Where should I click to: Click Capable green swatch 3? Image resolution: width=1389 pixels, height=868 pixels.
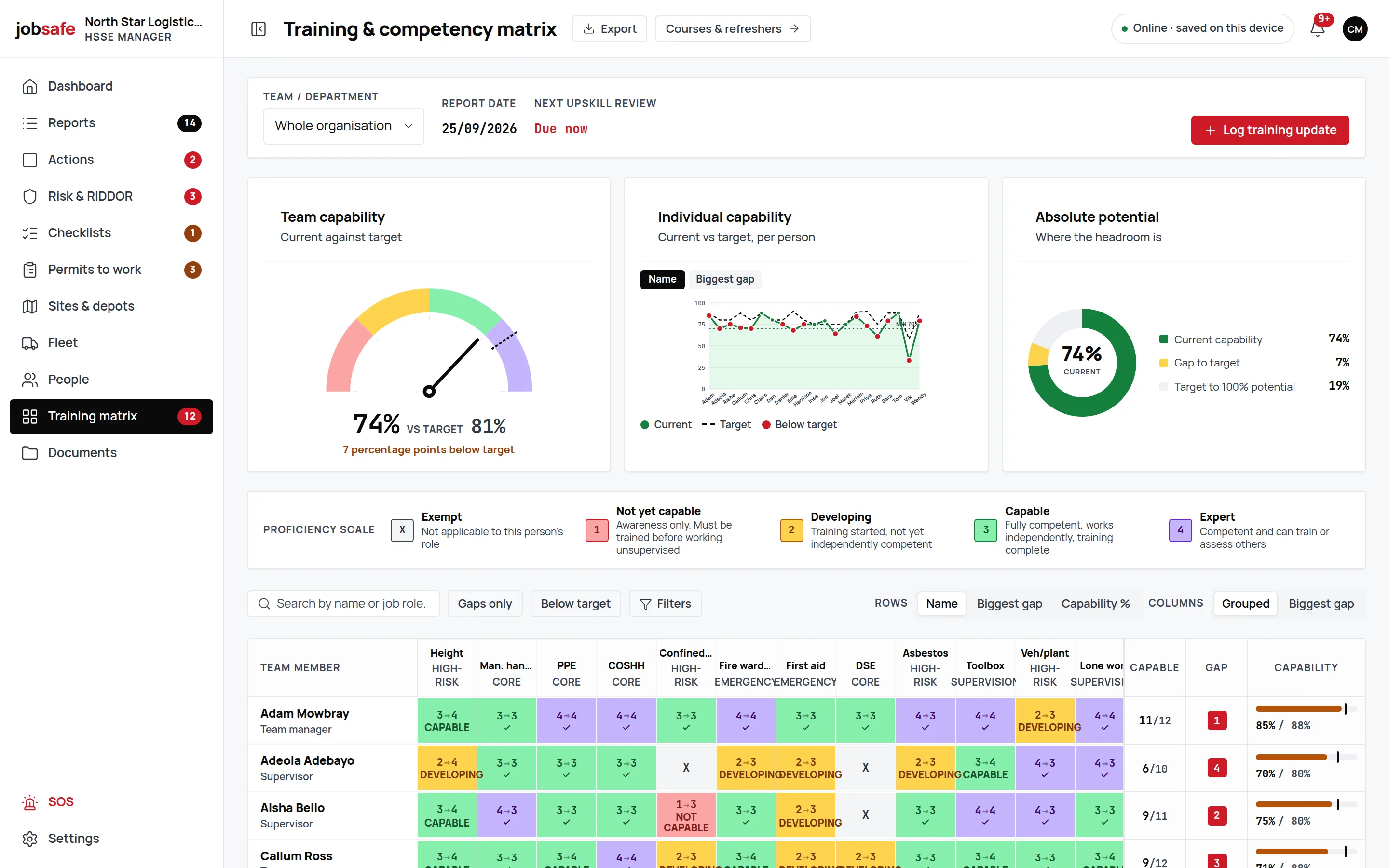coord(985,530)
